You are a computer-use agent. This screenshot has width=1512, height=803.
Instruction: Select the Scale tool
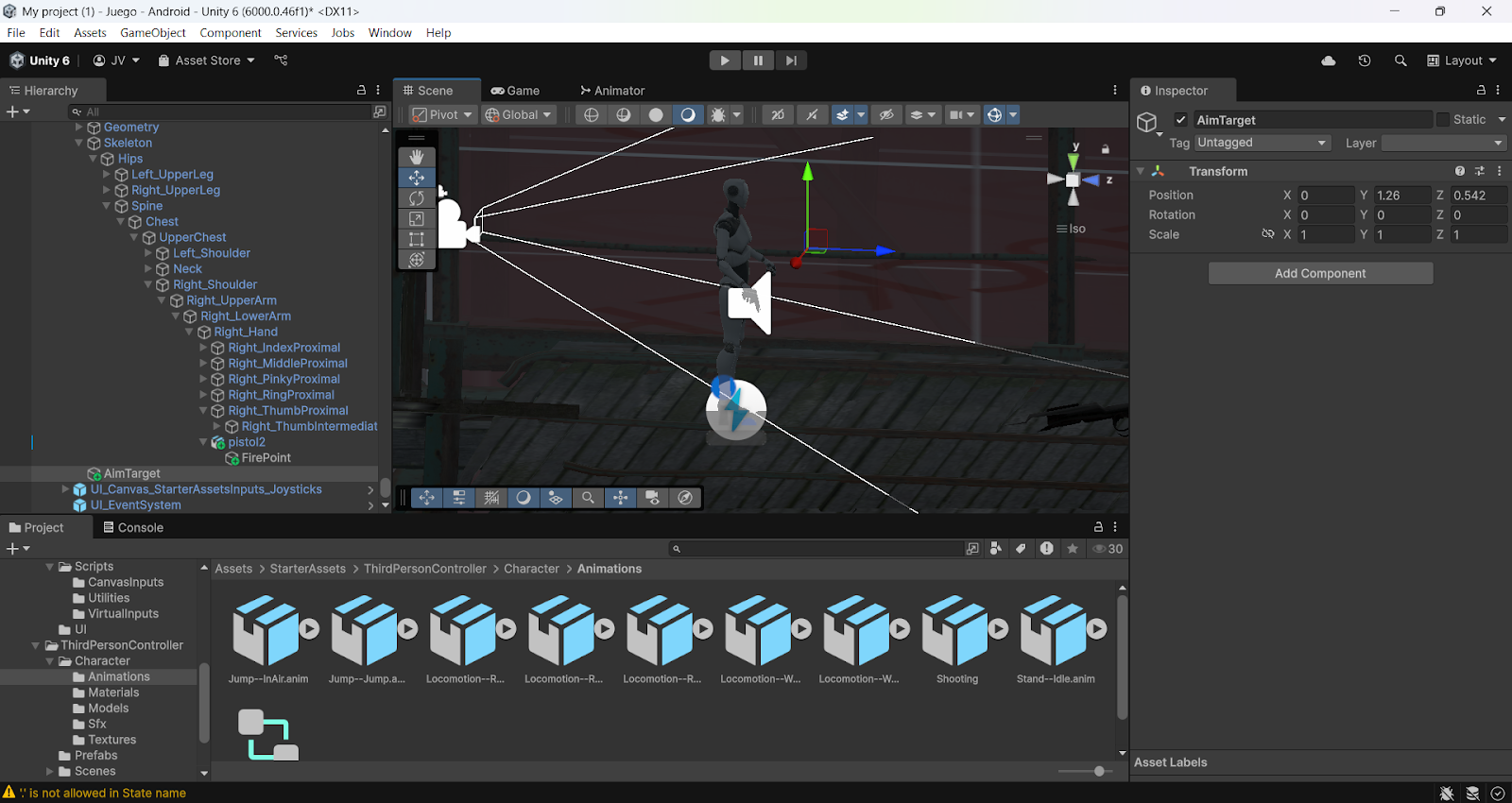[x=417, y=218]
